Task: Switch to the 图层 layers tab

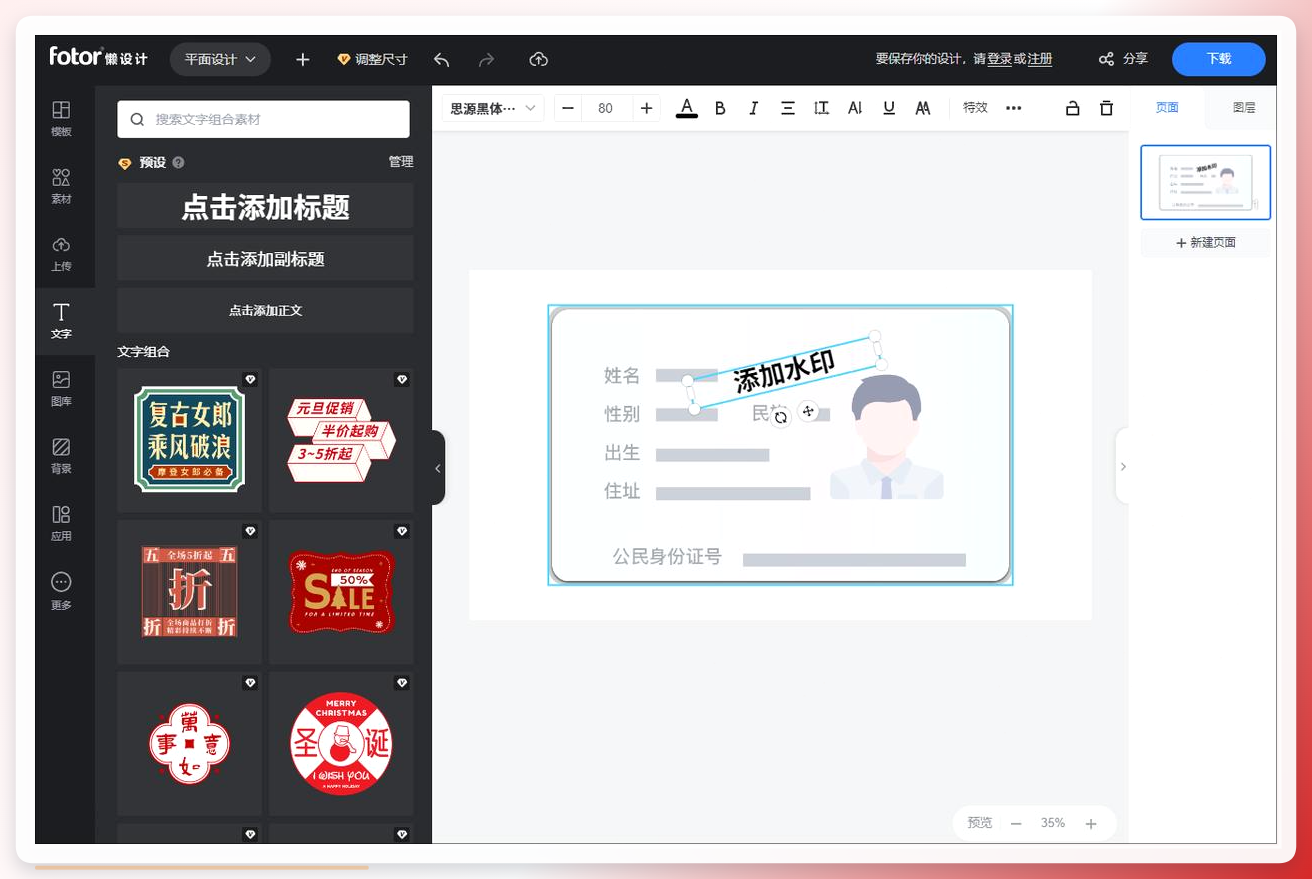Action: (x=1244, y=108)
